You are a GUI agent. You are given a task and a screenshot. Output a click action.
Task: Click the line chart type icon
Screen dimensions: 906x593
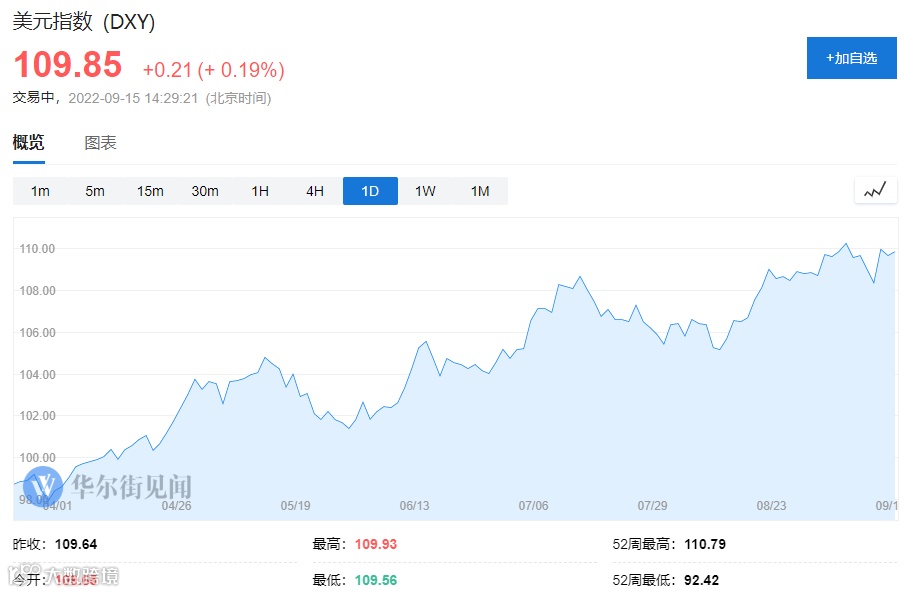coord(875,190)
